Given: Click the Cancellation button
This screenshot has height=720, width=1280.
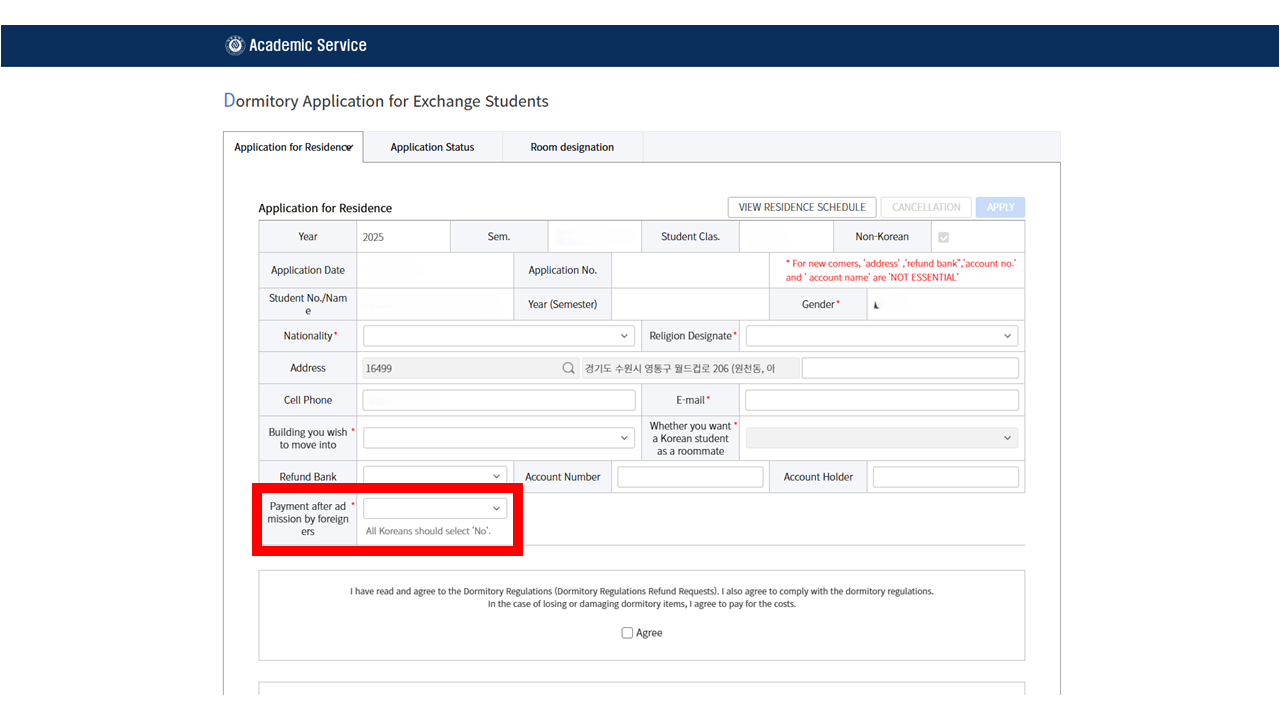Looking at the screenshot, I should 925,207.
